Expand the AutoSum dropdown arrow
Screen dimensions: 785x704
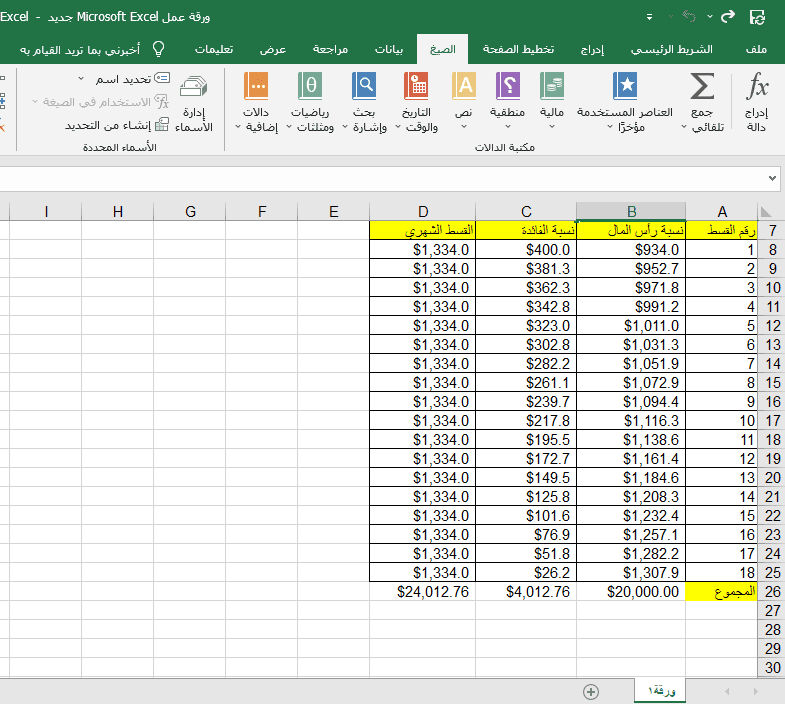tap(684, 127)
